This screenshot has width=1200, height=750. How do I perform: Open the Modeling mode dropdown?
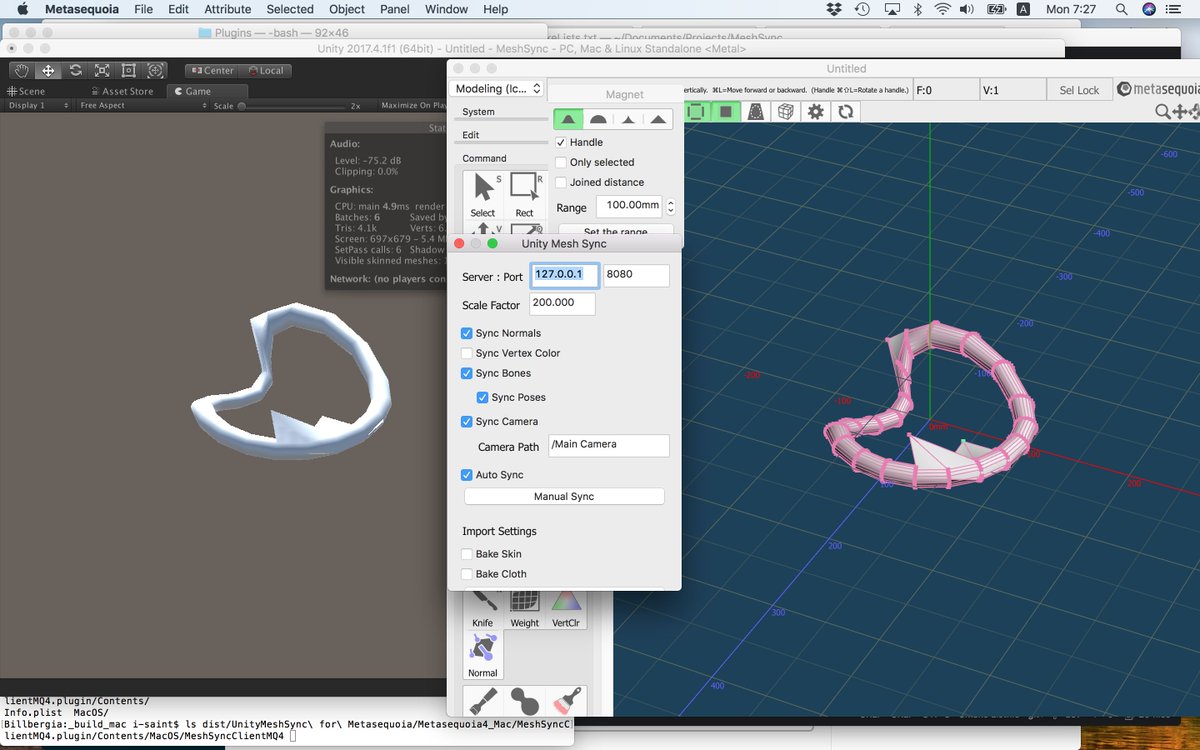497,89
